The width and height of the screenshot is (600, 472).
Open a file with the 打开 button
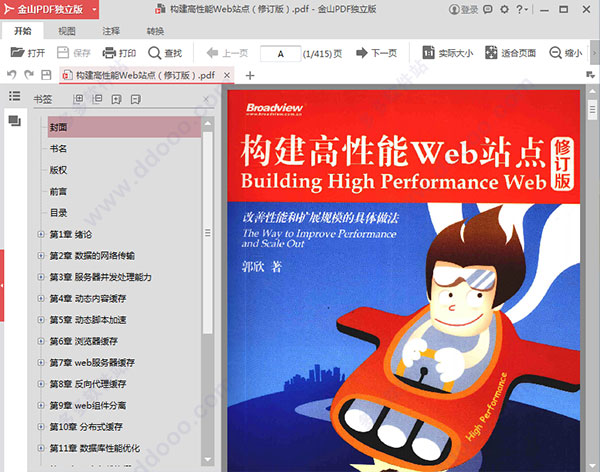(28, 53)
